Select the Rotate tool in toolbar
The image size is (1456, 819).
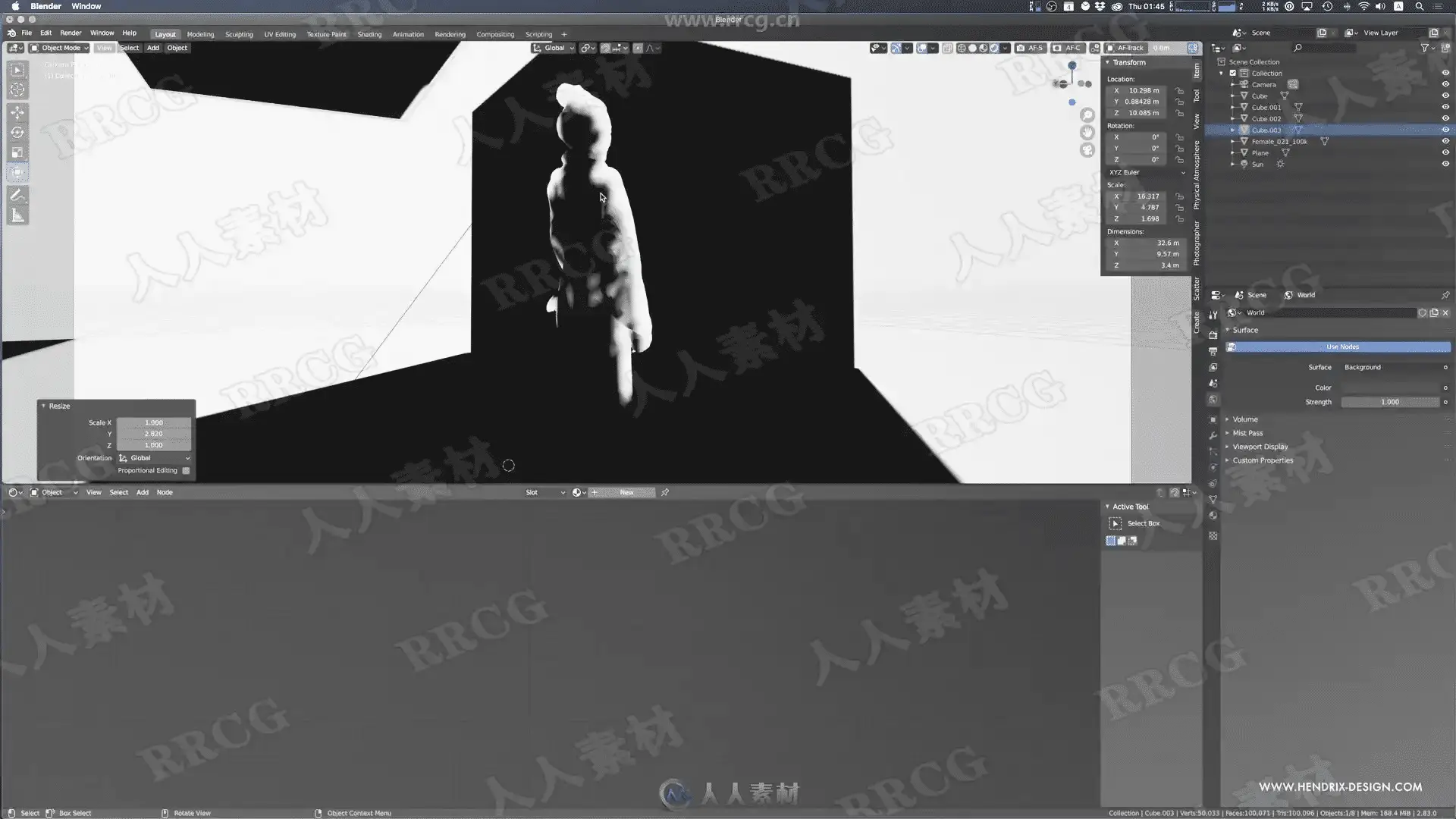17,133
